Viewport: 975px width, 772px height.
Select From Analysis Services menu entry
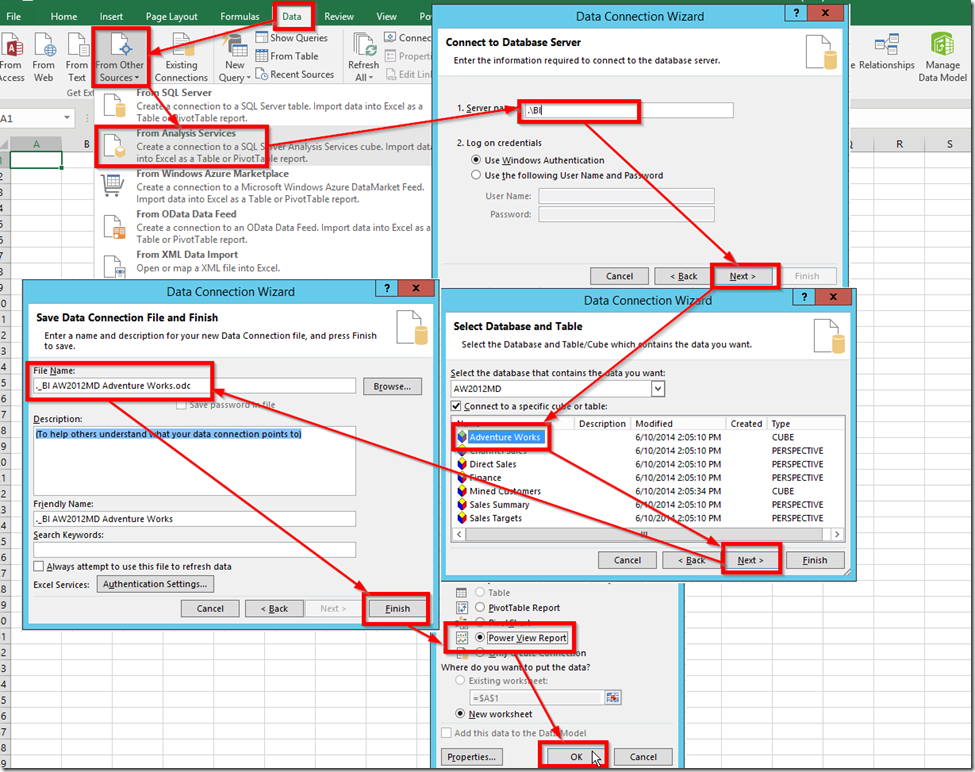point(264,146)
